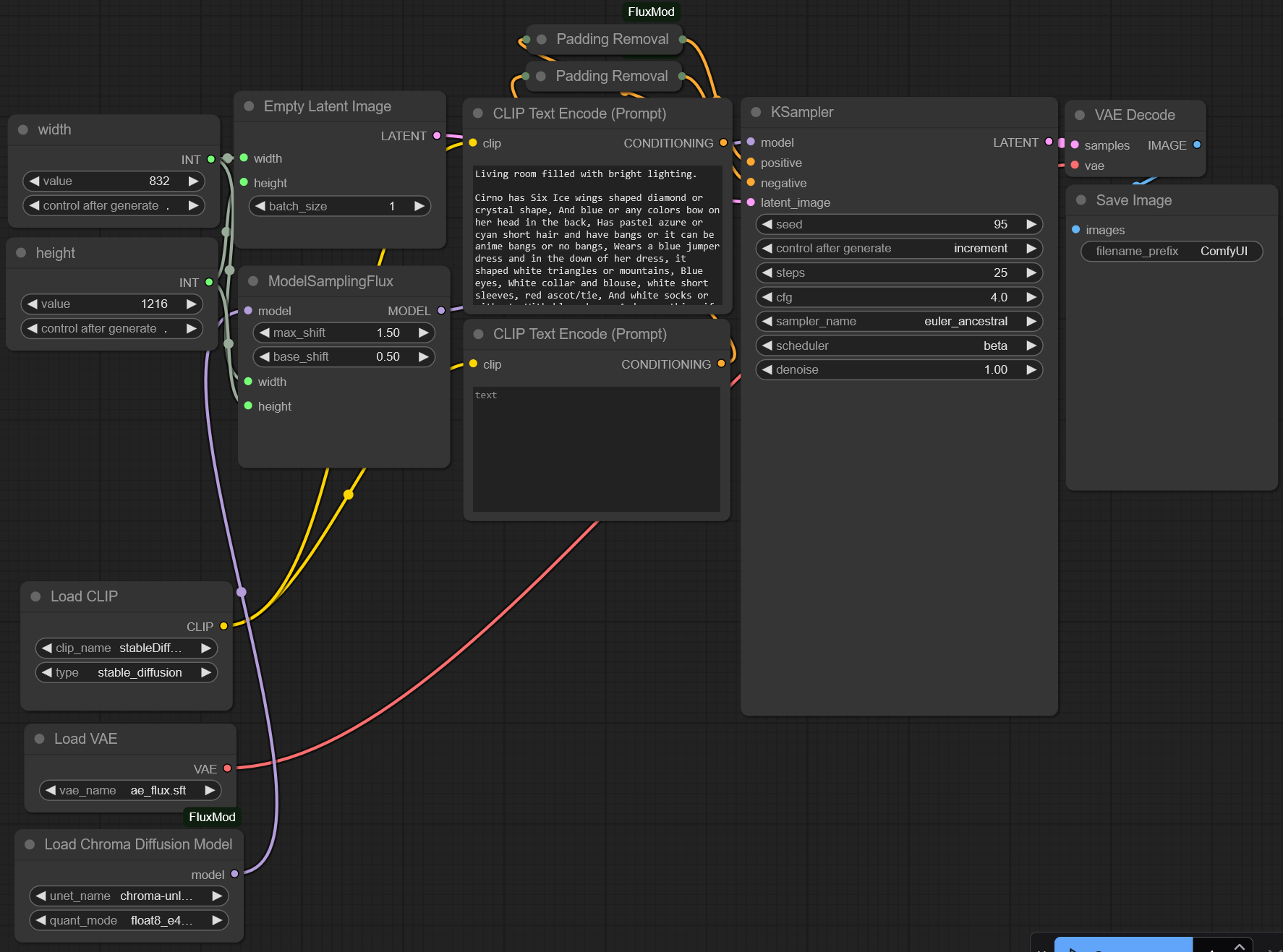
Task: Click the Load CLIP node's collapse dot
Action: click(35, 596)
